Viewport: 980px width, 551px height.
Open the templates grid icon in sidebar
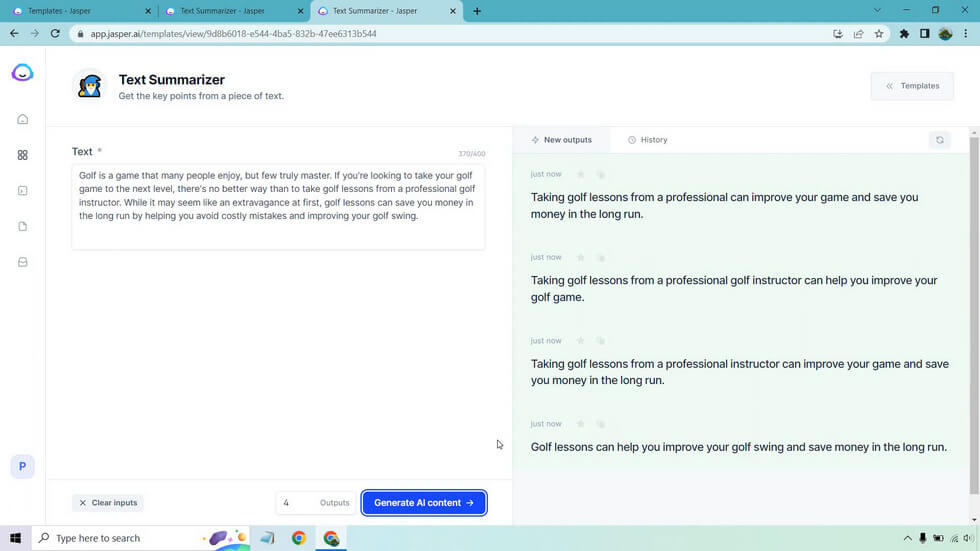(22, 155)
